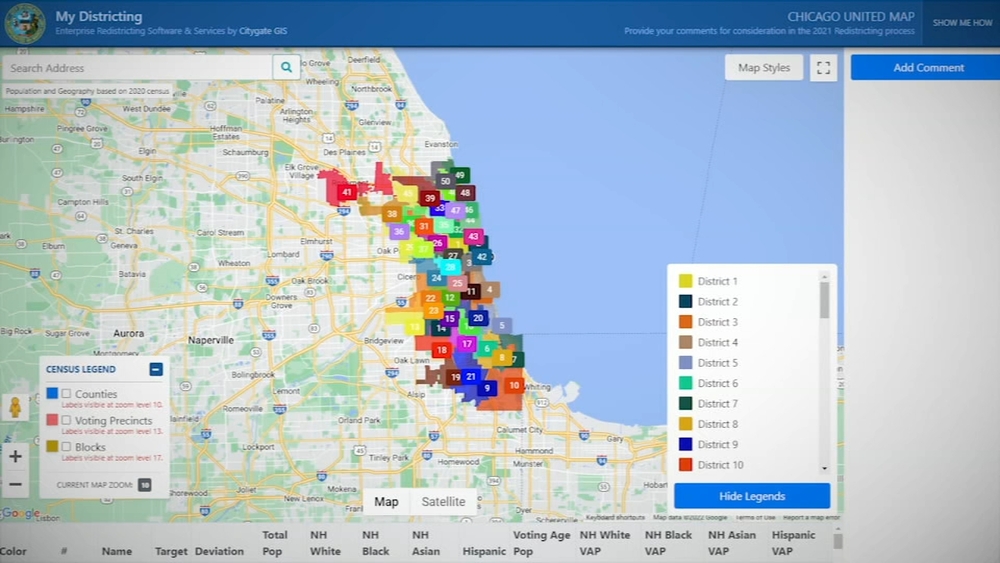Select District 7 legend entry
This screenshot has width=1000, height=563.
[708, 404]
